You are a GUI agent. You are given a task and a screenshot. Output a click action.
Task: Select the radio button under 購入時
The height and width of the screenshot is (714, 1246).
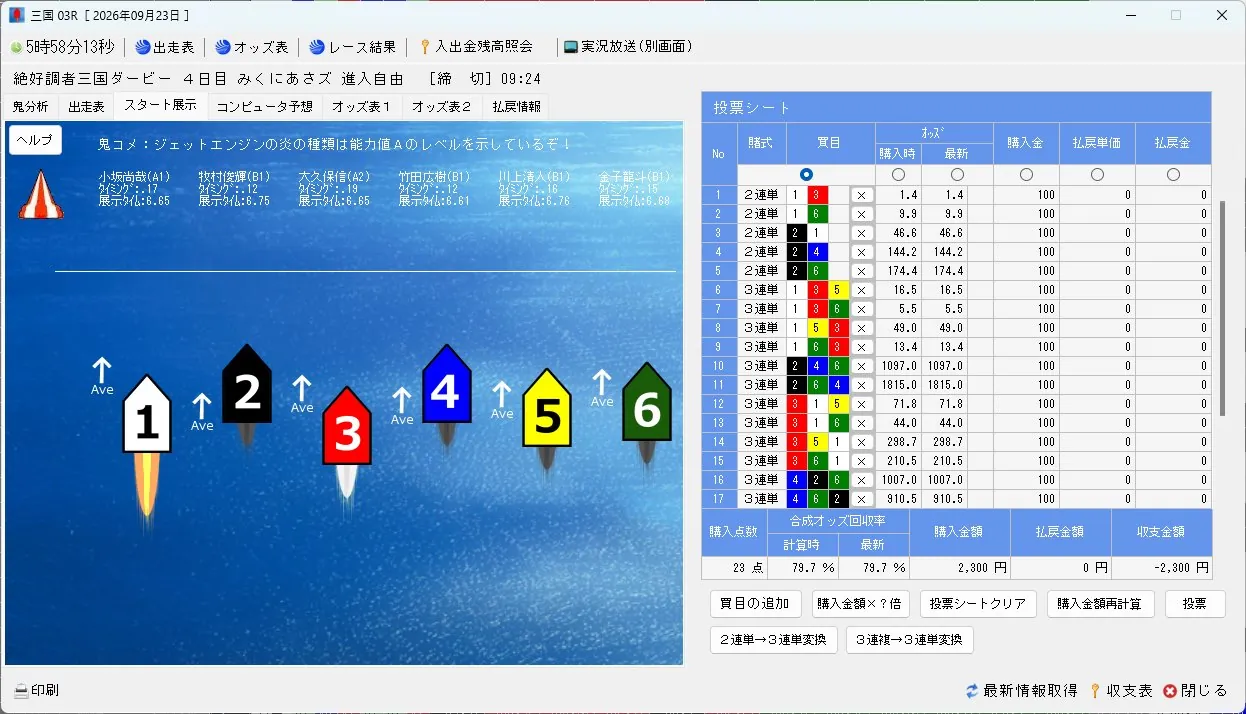coord(898,175)
